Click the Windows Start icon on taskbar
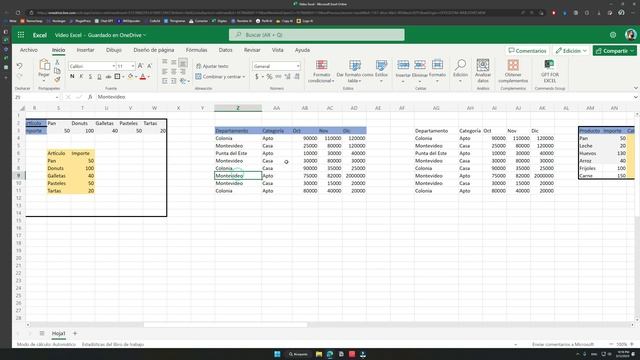Image resolution: width=640 pixels, height=360 pixels. coord(277,354)
